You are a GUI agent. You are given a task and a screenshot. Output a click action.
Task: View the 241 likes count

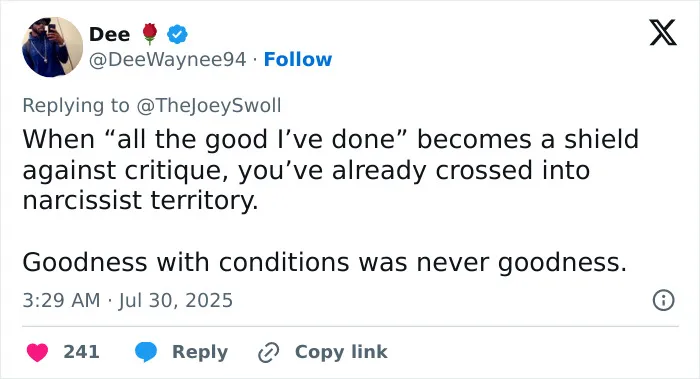click(81, 352)
